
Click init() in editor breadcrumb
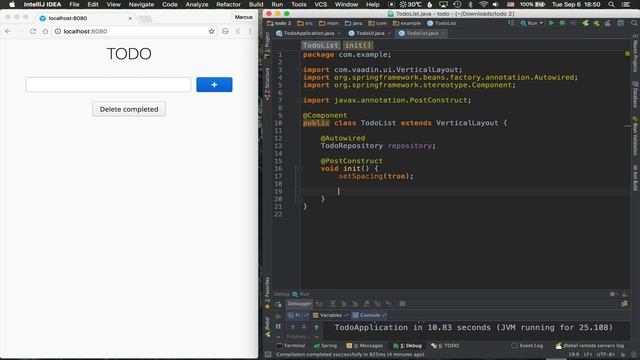[x=358, y=45]
